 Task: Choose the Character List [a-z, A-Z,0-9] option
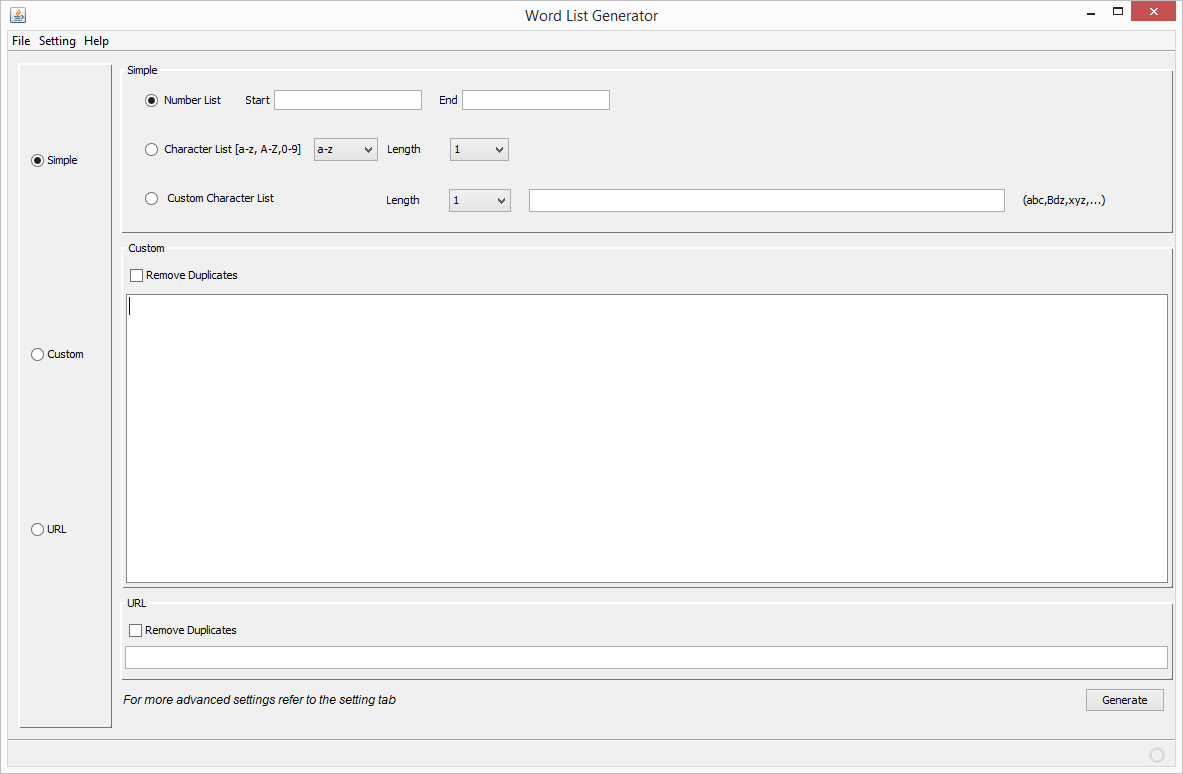(x=151, y=149)
